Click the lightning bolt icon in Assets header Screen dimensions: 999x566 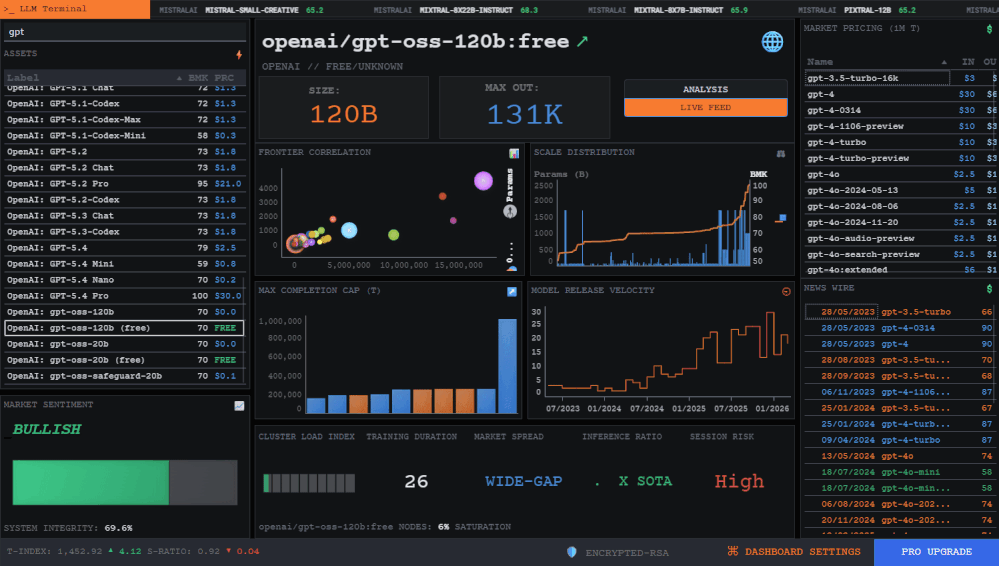(239, 55)
